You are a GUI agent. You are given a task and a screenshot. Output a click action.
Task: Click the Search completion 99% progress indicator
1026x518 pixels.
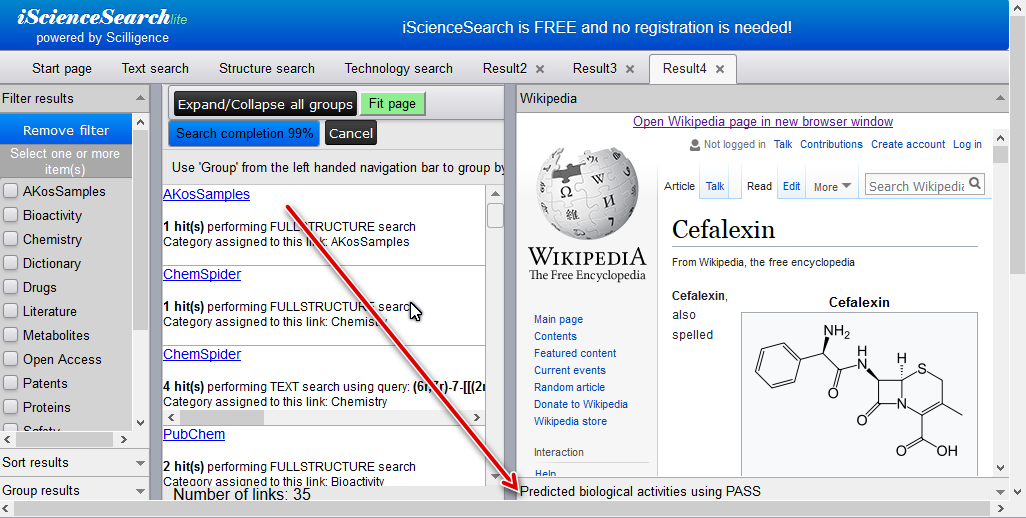pyautogui.click(x=245, y=133)
